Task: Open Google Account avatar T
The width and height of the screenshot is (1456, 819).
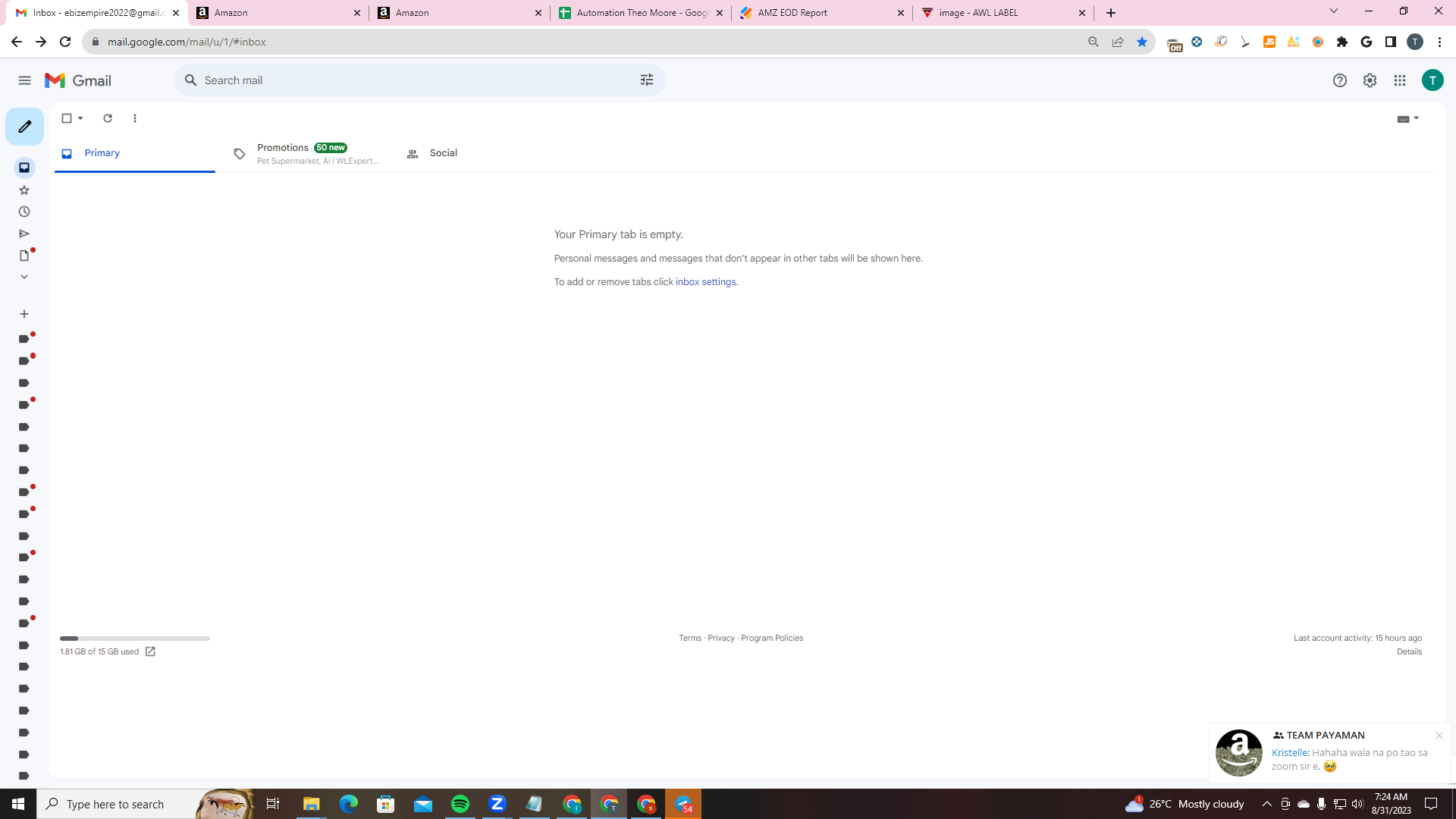Action: (1432, 80)
